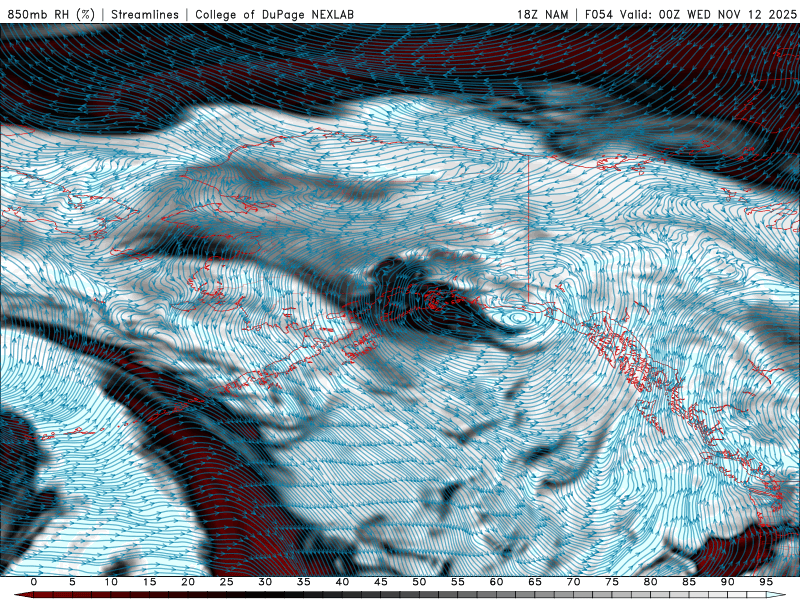The image size is (800, 600).
Task: Select the "18Z NAM" model run label
Action: (542, 14)
